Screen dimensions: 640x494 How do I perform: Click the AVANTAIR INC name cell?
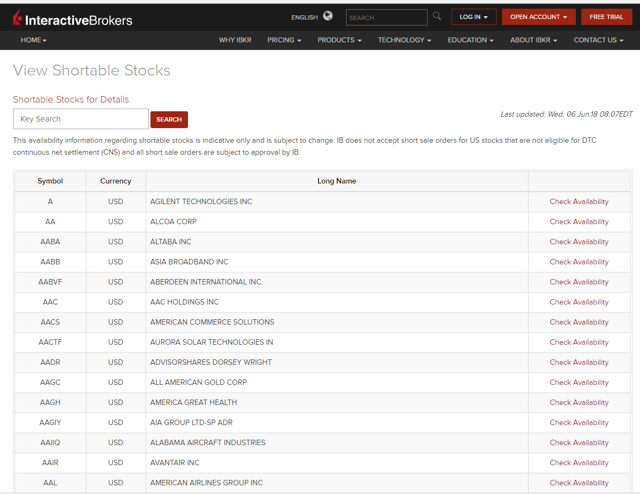337,463
